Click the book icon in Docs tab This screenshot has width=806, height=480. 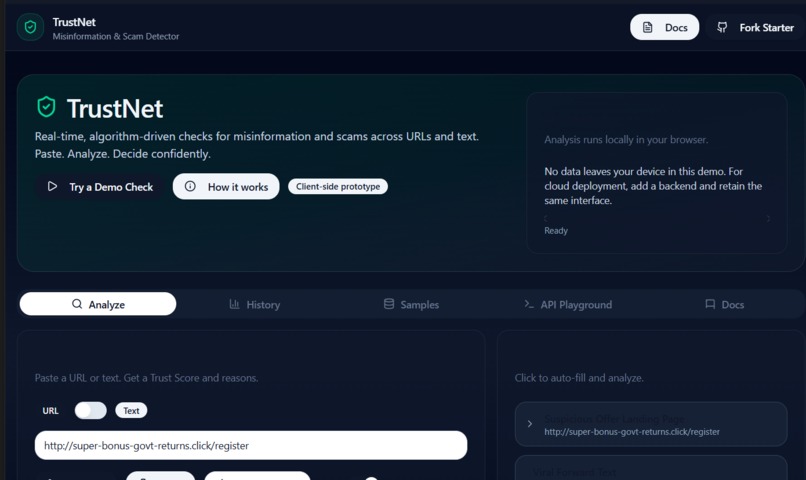710,304
